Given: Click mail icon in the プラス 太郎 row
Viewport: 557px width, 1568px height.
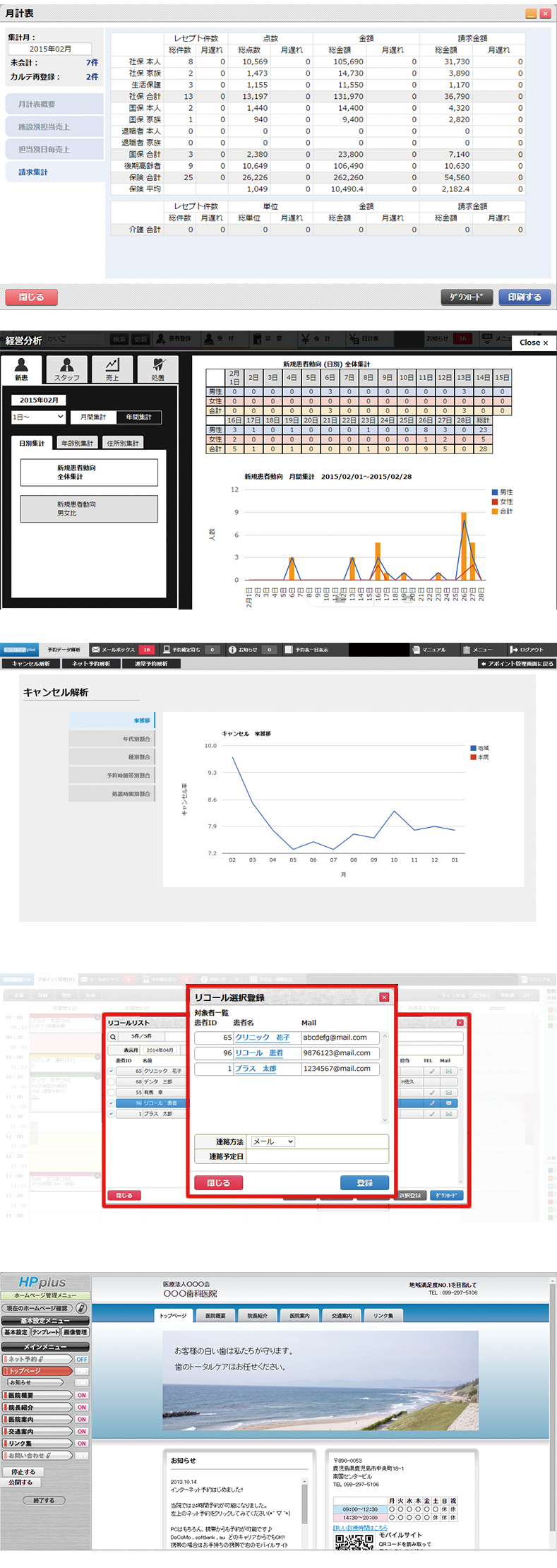Looking at the screenshot, I should tap(448, 1114).
